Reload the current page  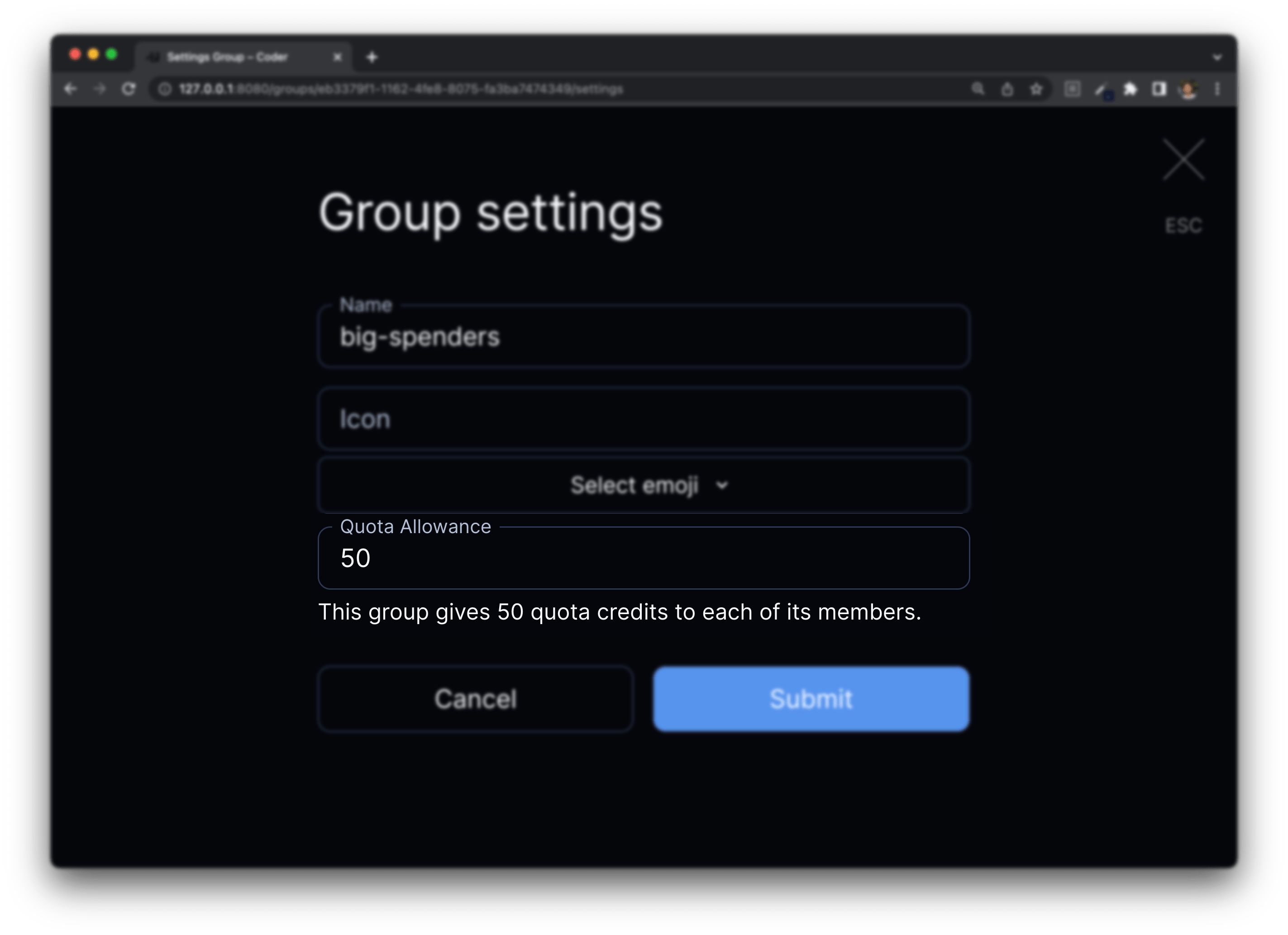[x=129, y=89]
